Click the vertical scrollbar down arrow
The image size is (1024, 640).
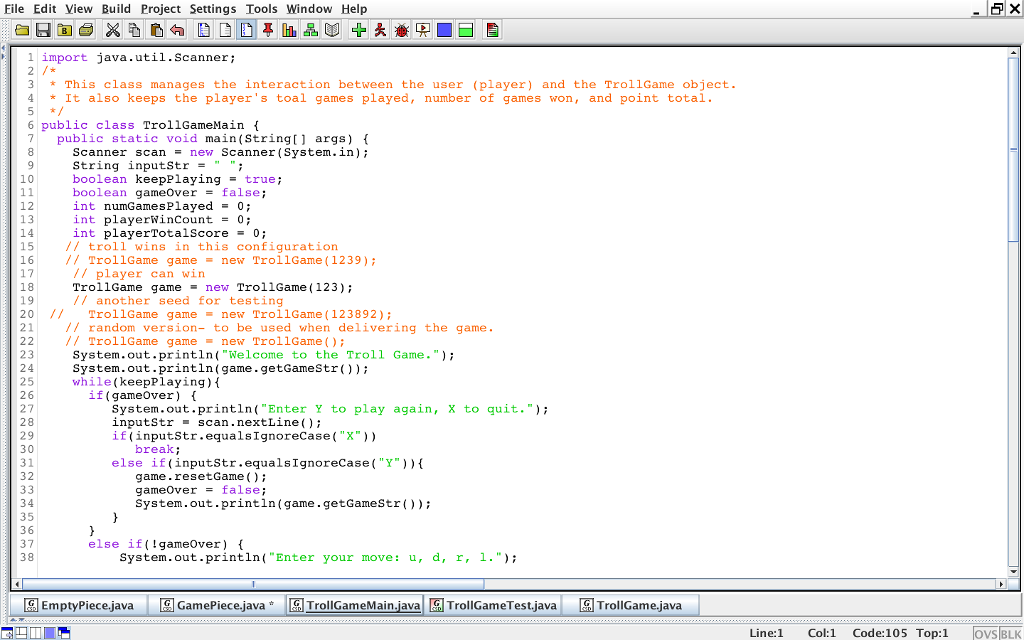coord(1013,570)
